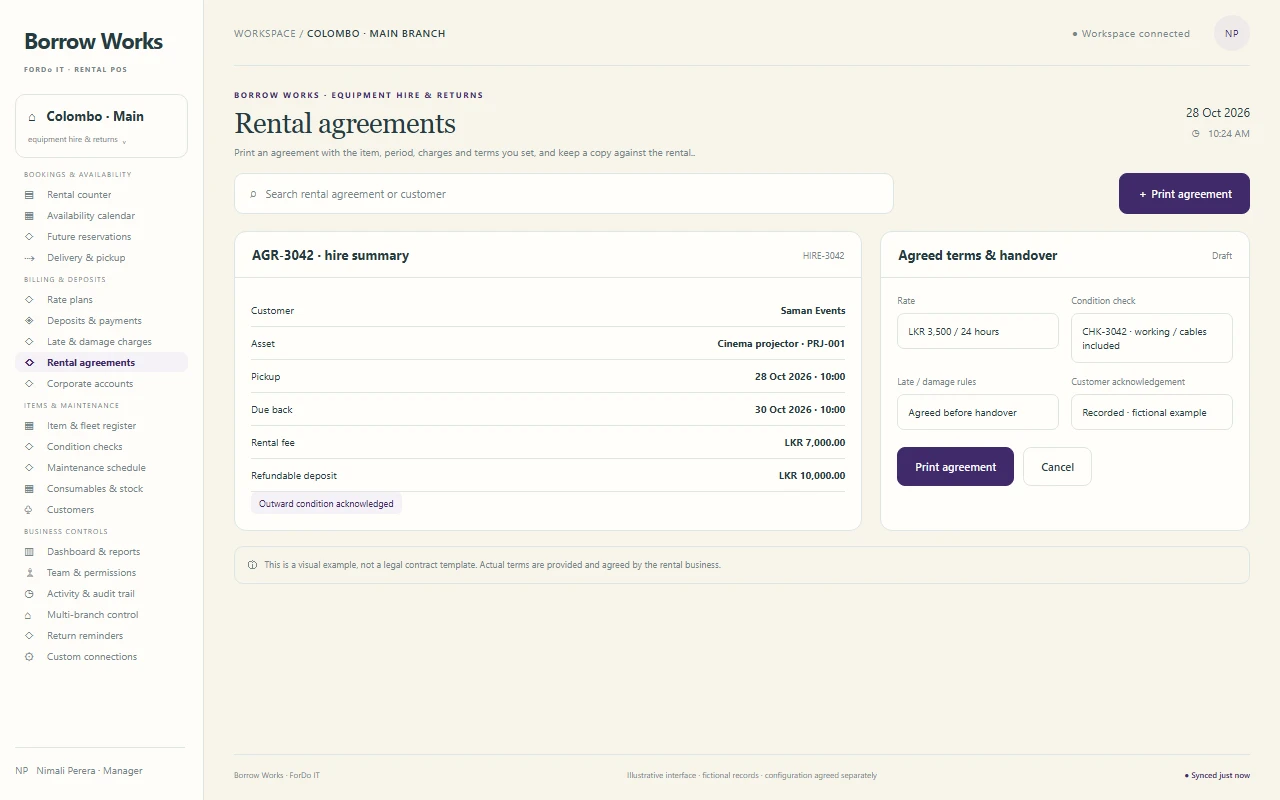Viewport: 1280px width, 800px height.
Task: Click the Consumables & stock sidebar icon
Action: [x=29, y=489]
